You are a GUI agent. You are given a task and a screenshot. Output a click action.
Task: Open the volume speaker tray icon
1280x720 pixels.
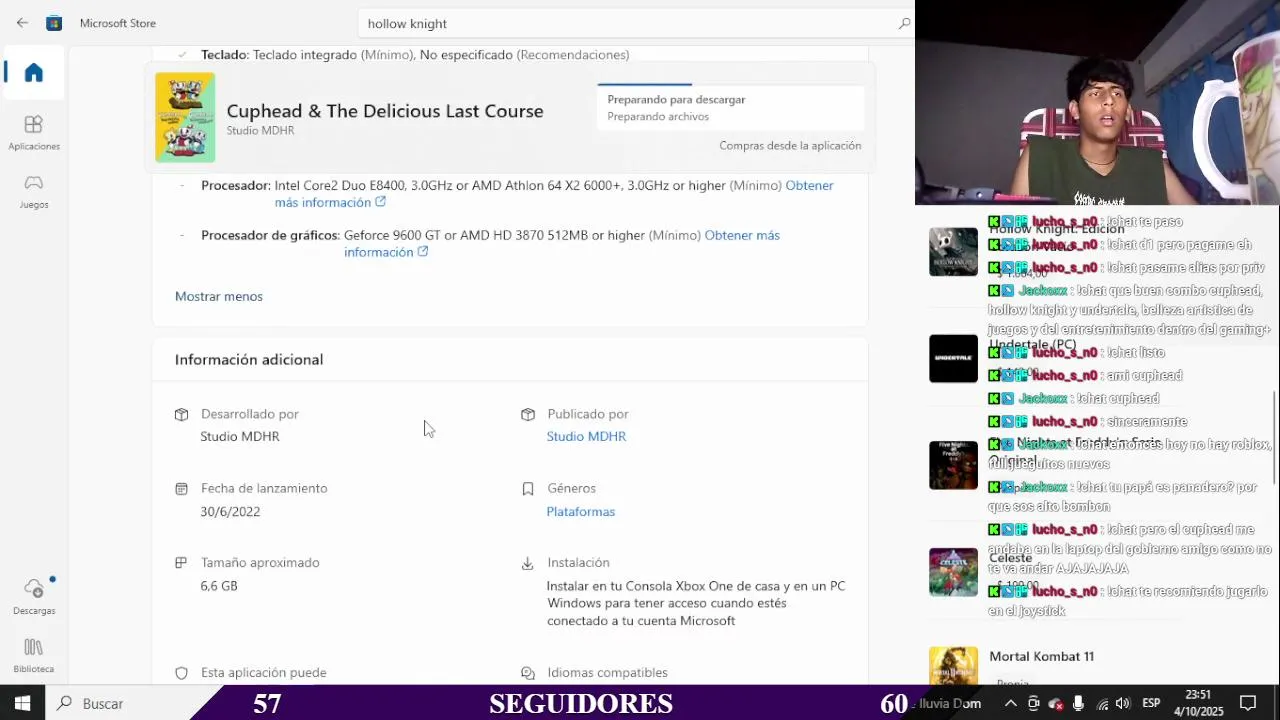click(x=1123, y=703)
